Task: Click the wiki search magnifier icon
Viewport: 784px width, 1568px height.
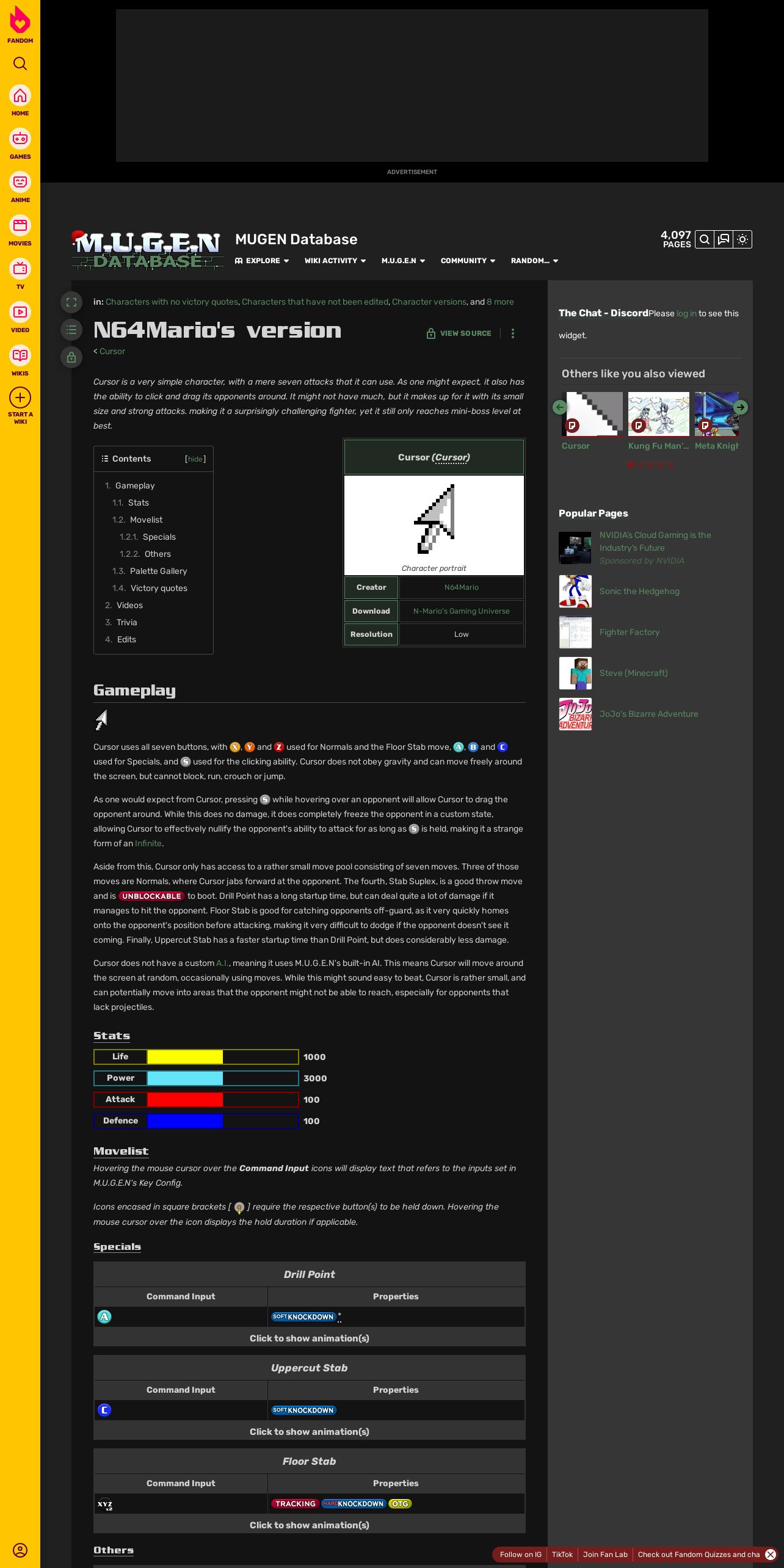Action: point(704,239)
